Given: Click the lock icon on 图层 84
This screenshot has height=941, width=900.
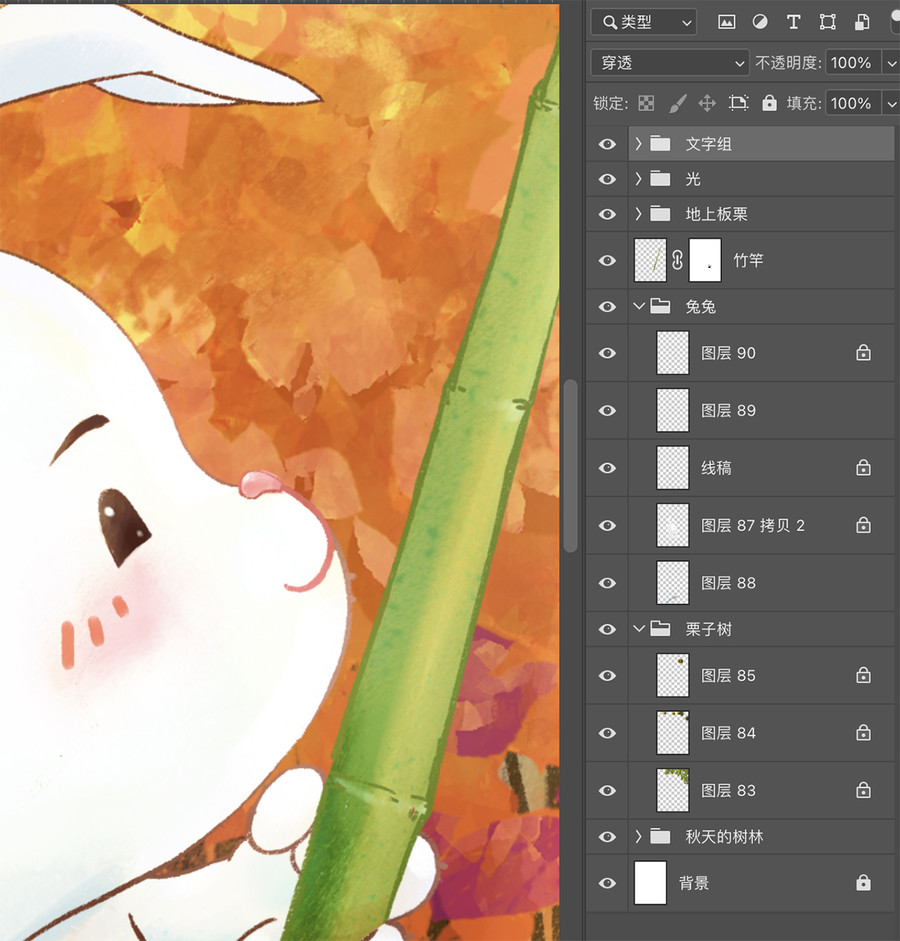Looking at the screenshot, I should click(x=863, y=732).
